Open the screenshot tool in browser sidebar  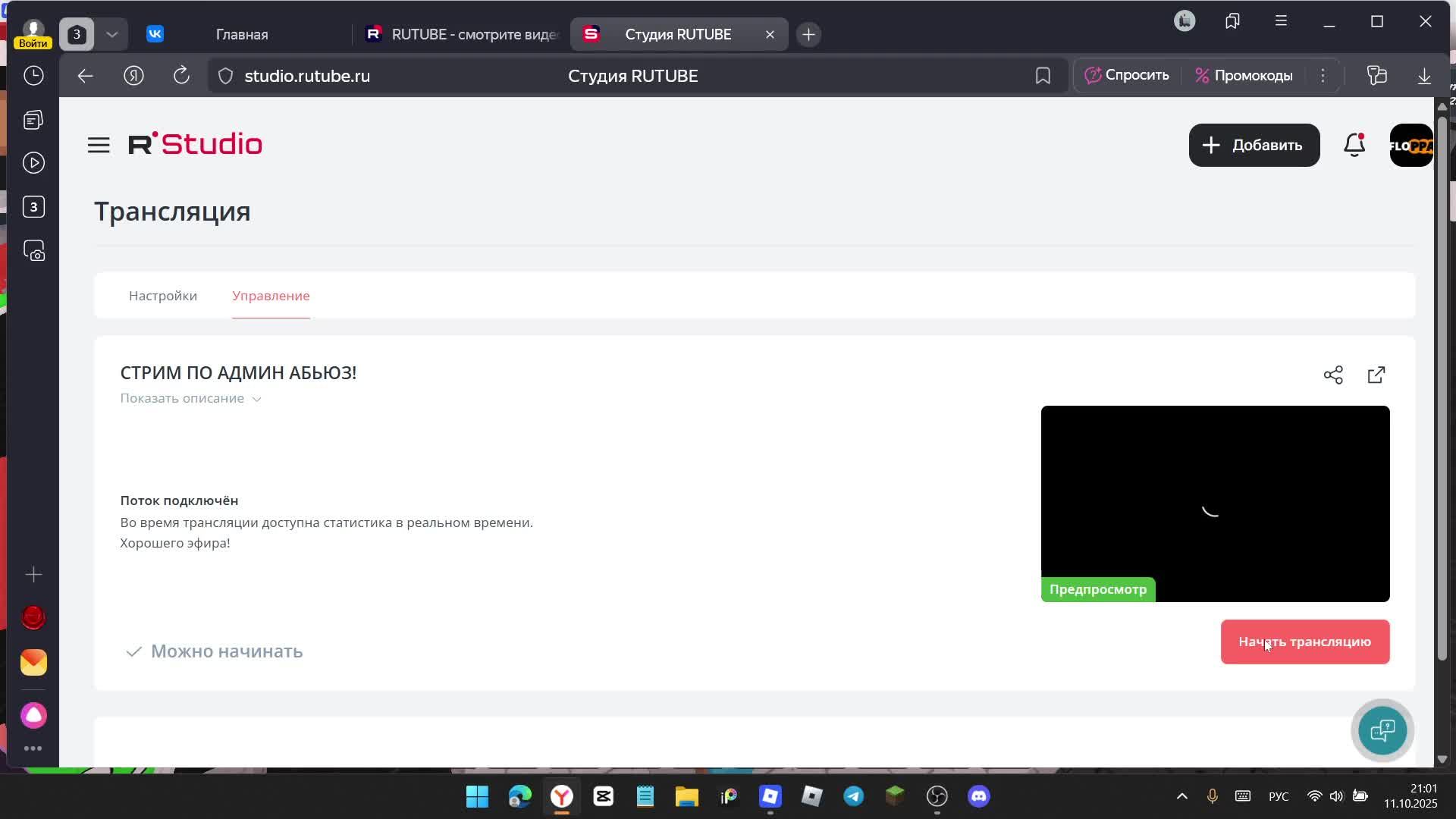33,251
